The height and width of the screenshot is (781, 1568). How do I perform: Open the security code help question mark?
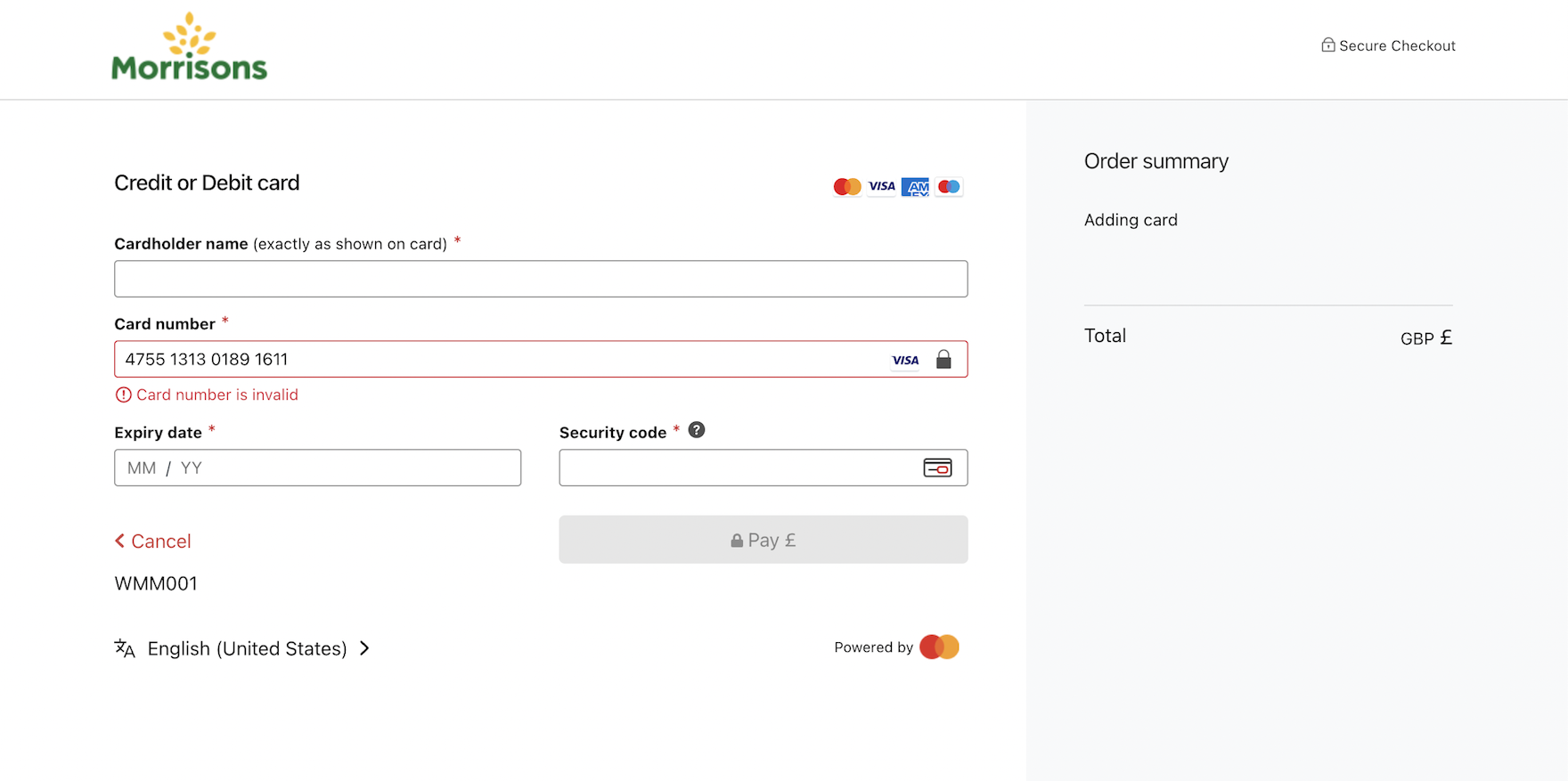pos(697,430)
